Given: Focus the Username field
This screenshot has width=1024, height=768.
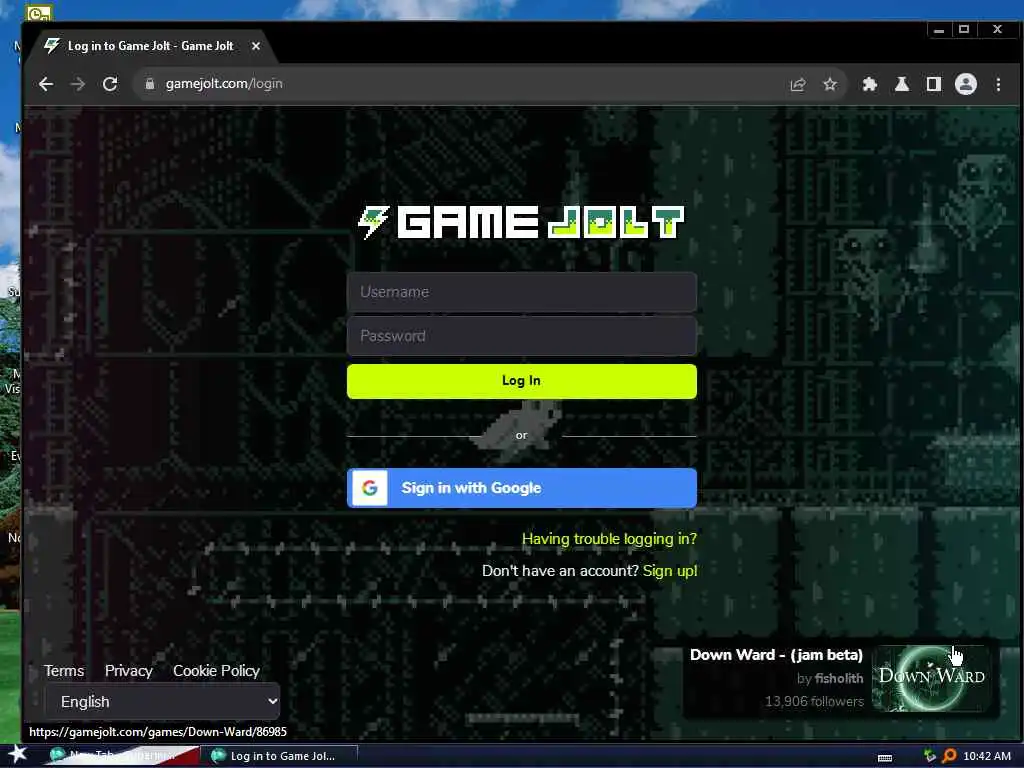Looking at the screenshot, I should point(522,292).
